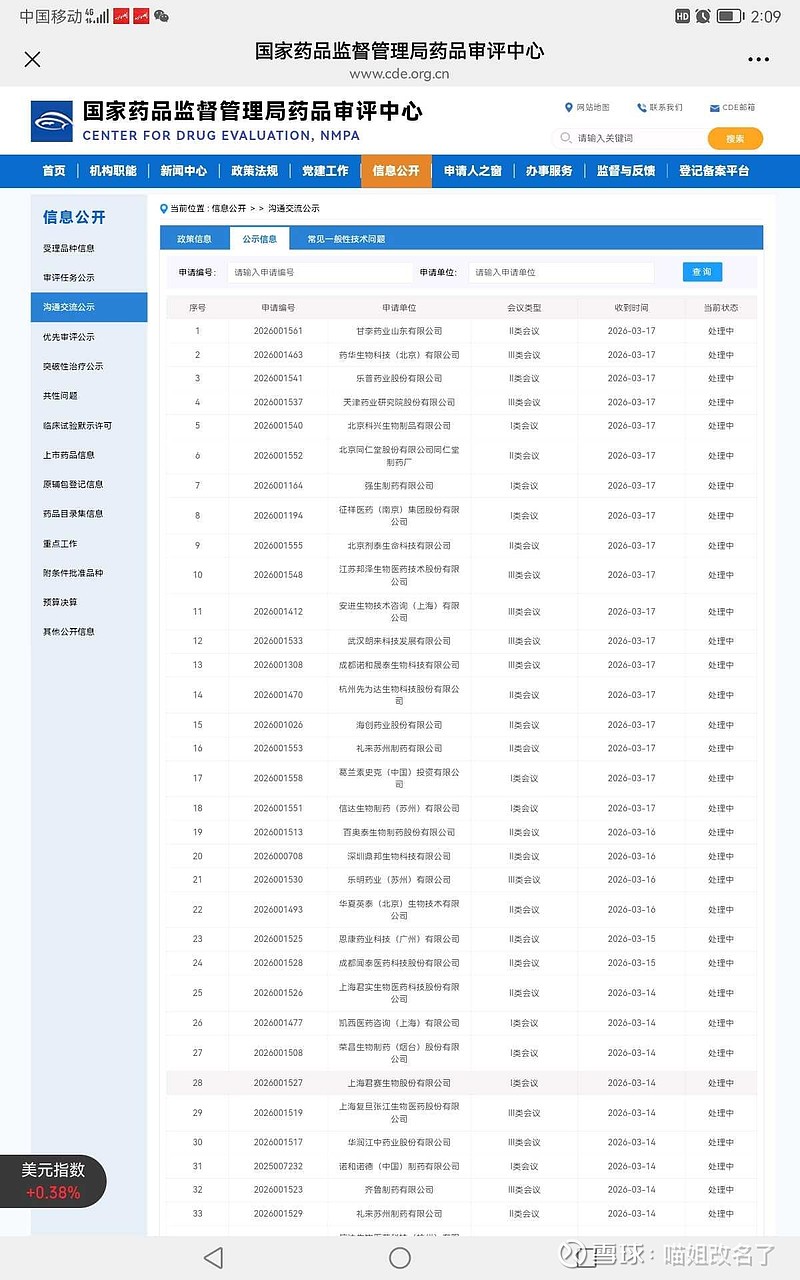Viewport: 800px width, 1280px height.
Task: Open the 网站地图 site map link
Action: click(587, 107)
